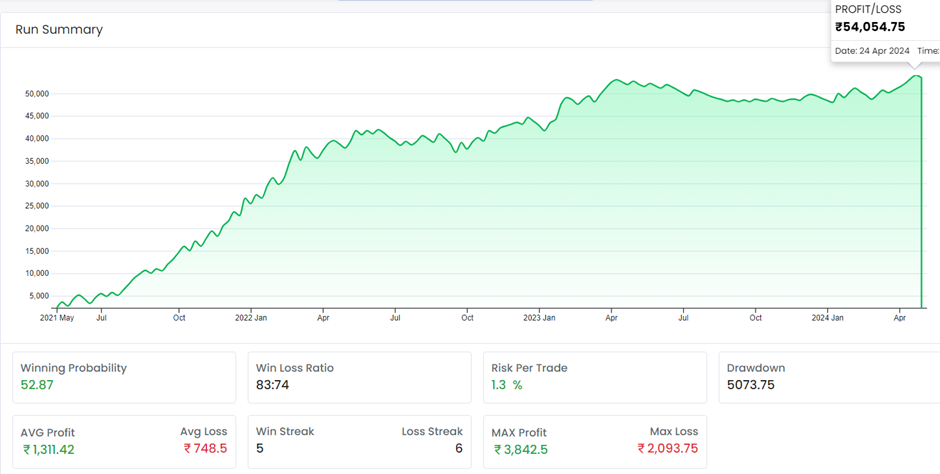The width and height of the screenshot is (940, 474).
Task: Select the risk value 1.3 %
Action: coord(507,385)
